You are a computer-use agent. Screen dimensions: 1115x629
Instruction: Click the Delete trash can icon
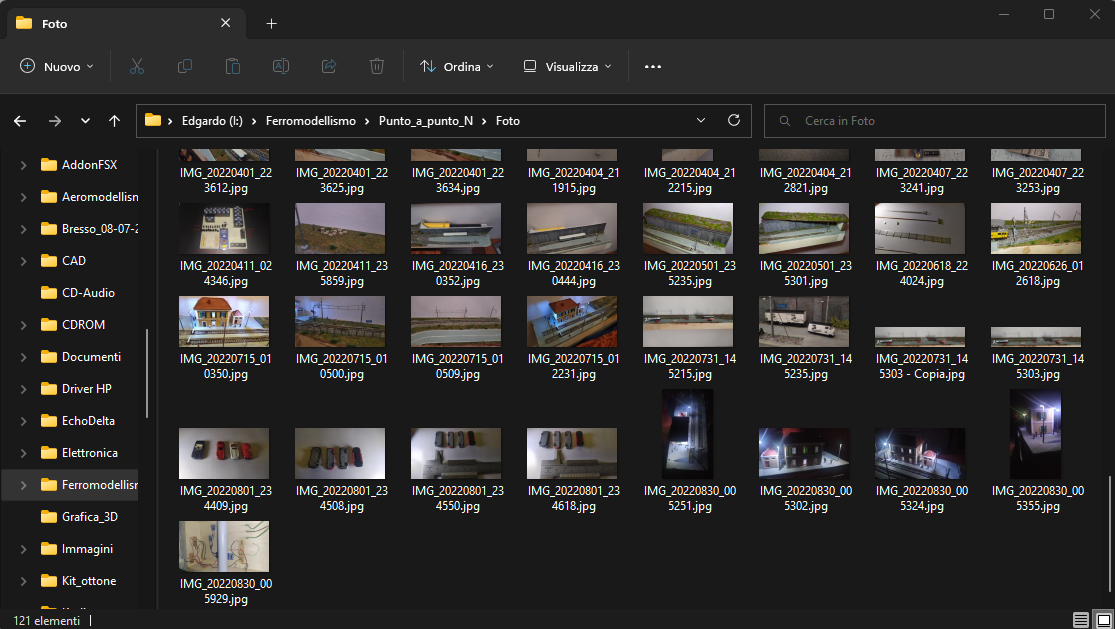[x=377, y=67]
